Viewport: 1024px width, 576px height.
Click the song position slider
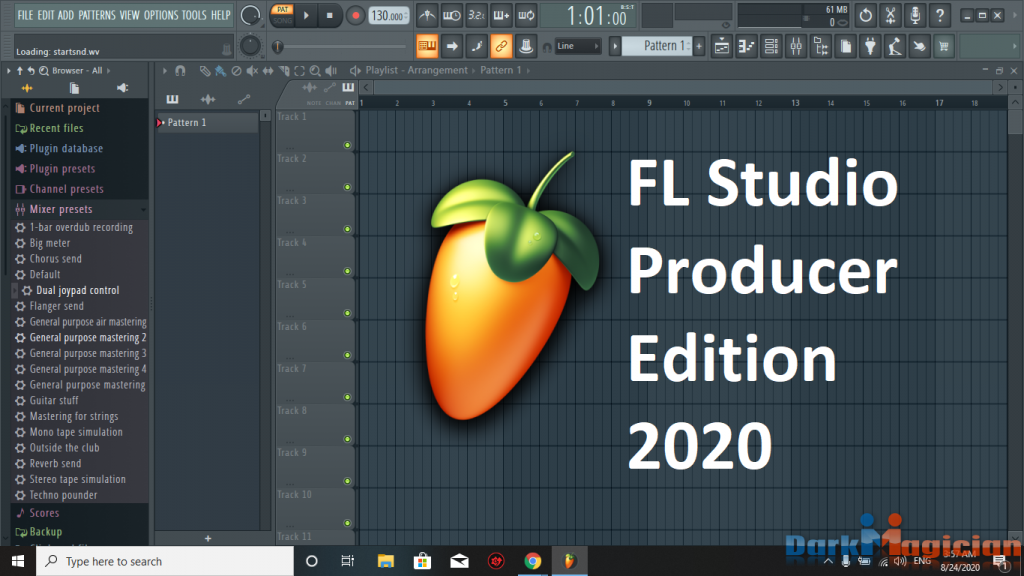pos(340,46)
